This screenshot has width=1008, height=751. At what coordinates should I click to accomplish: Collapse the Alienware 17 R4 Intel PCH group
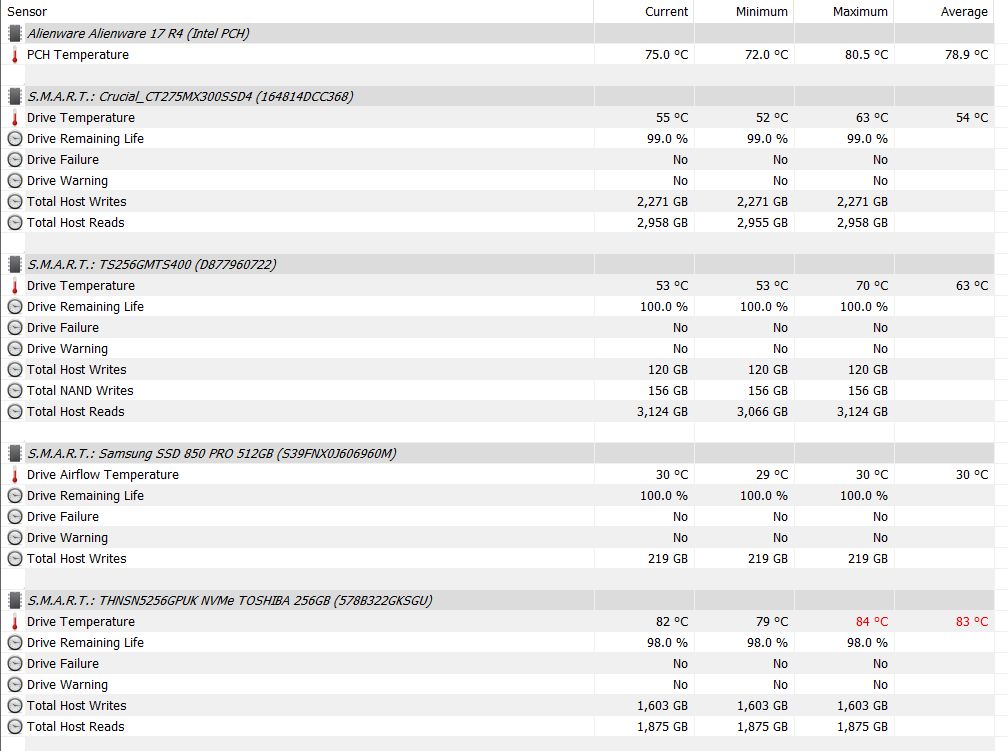pos(138,33)
